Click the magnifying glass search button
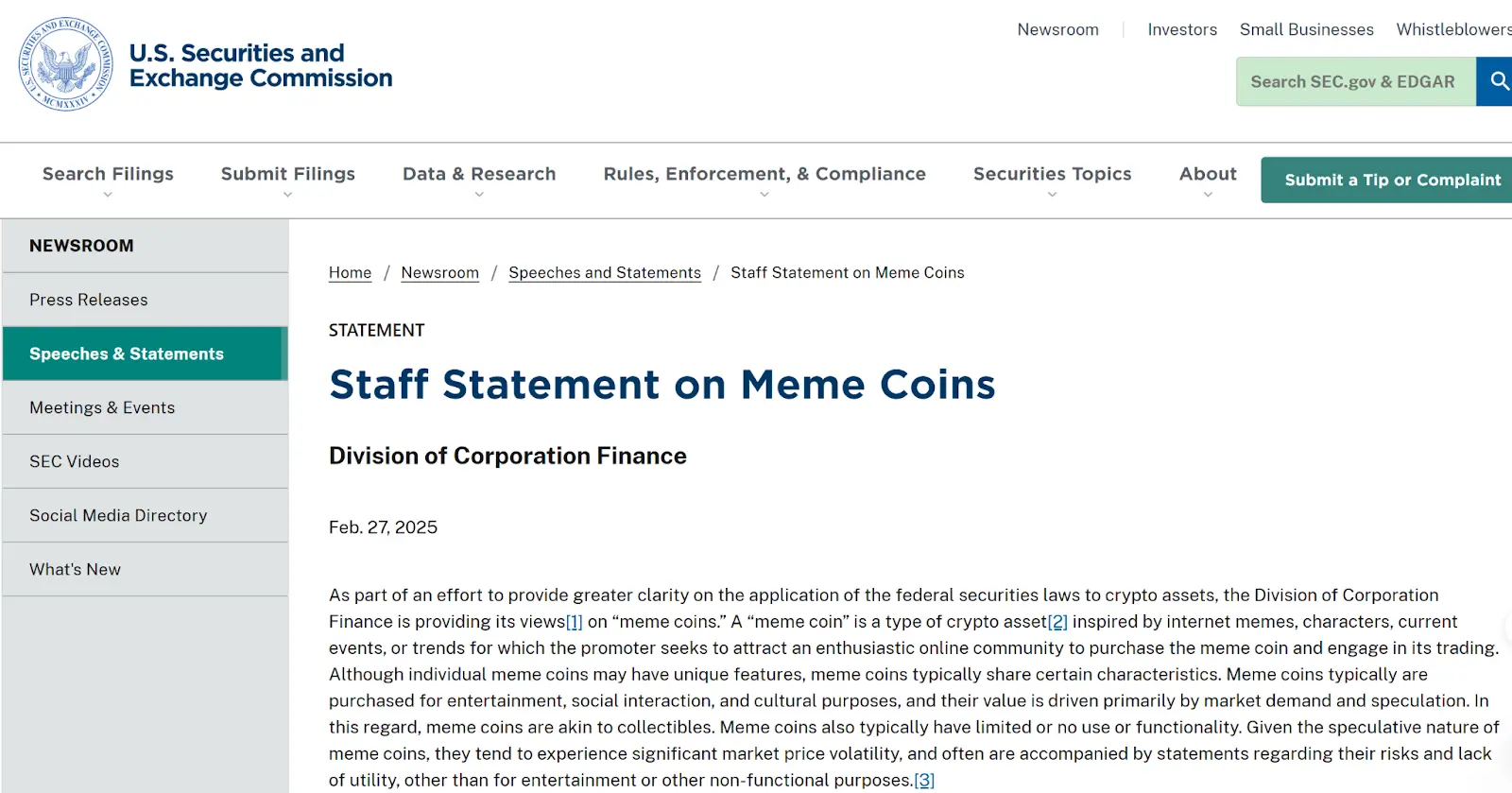 [x=1496, y=81]
